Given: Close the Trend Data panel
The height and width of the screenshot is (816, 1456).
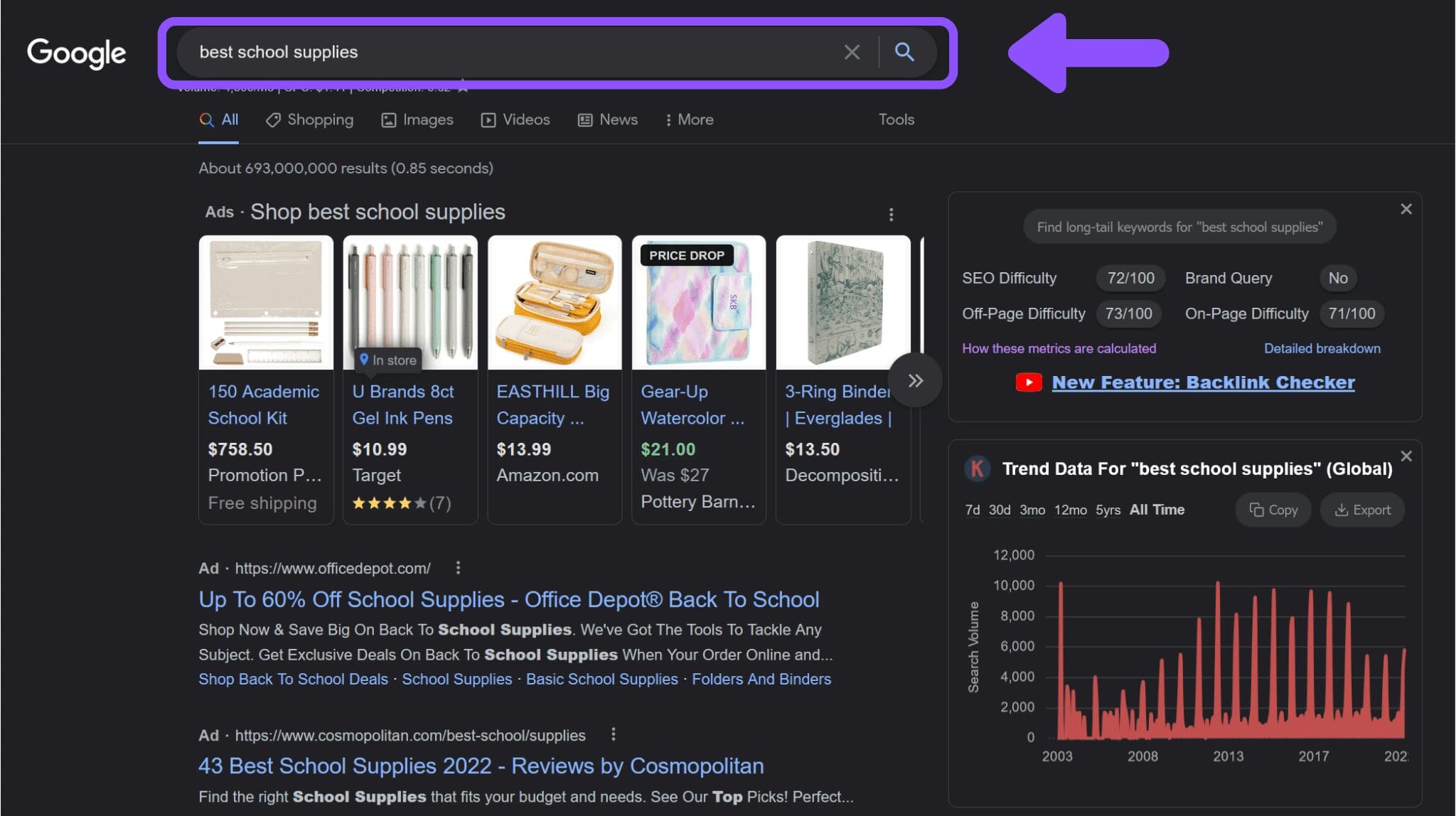Looking at the screenshot, I should point(1406,456).
